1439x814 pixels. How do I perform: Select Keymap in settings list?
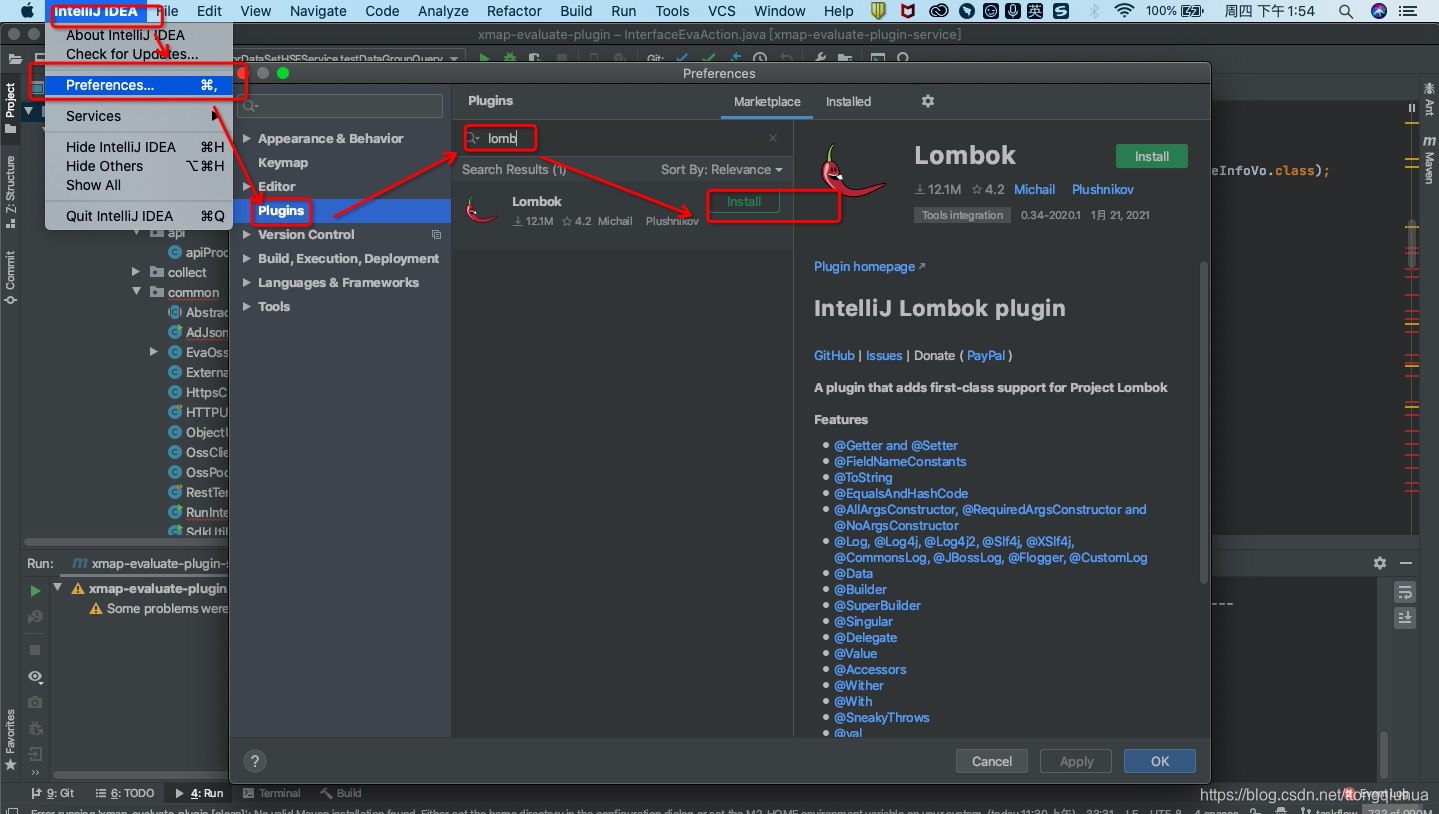coord(283,163)
